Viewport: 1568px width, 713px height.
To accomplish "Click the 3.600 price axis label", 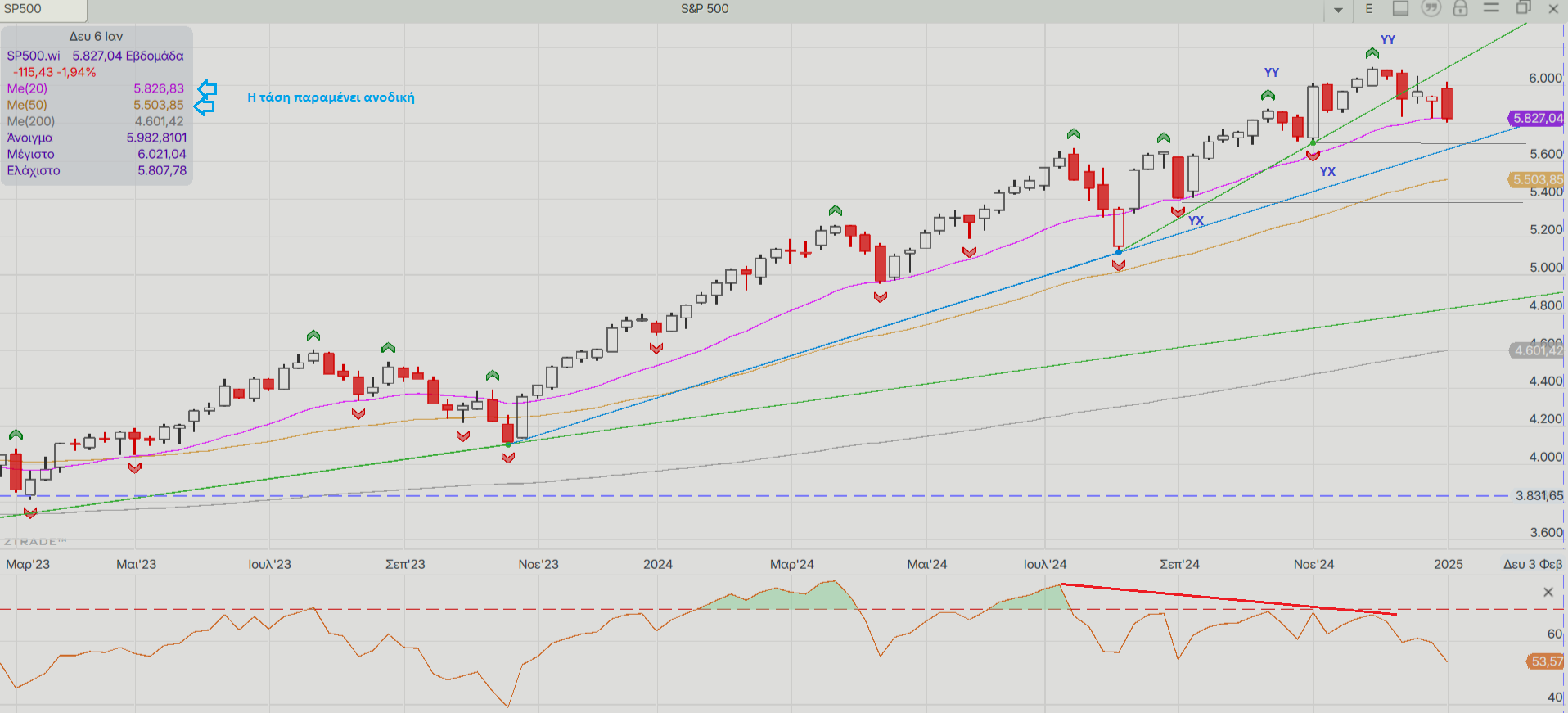I will pos(1545,532).
